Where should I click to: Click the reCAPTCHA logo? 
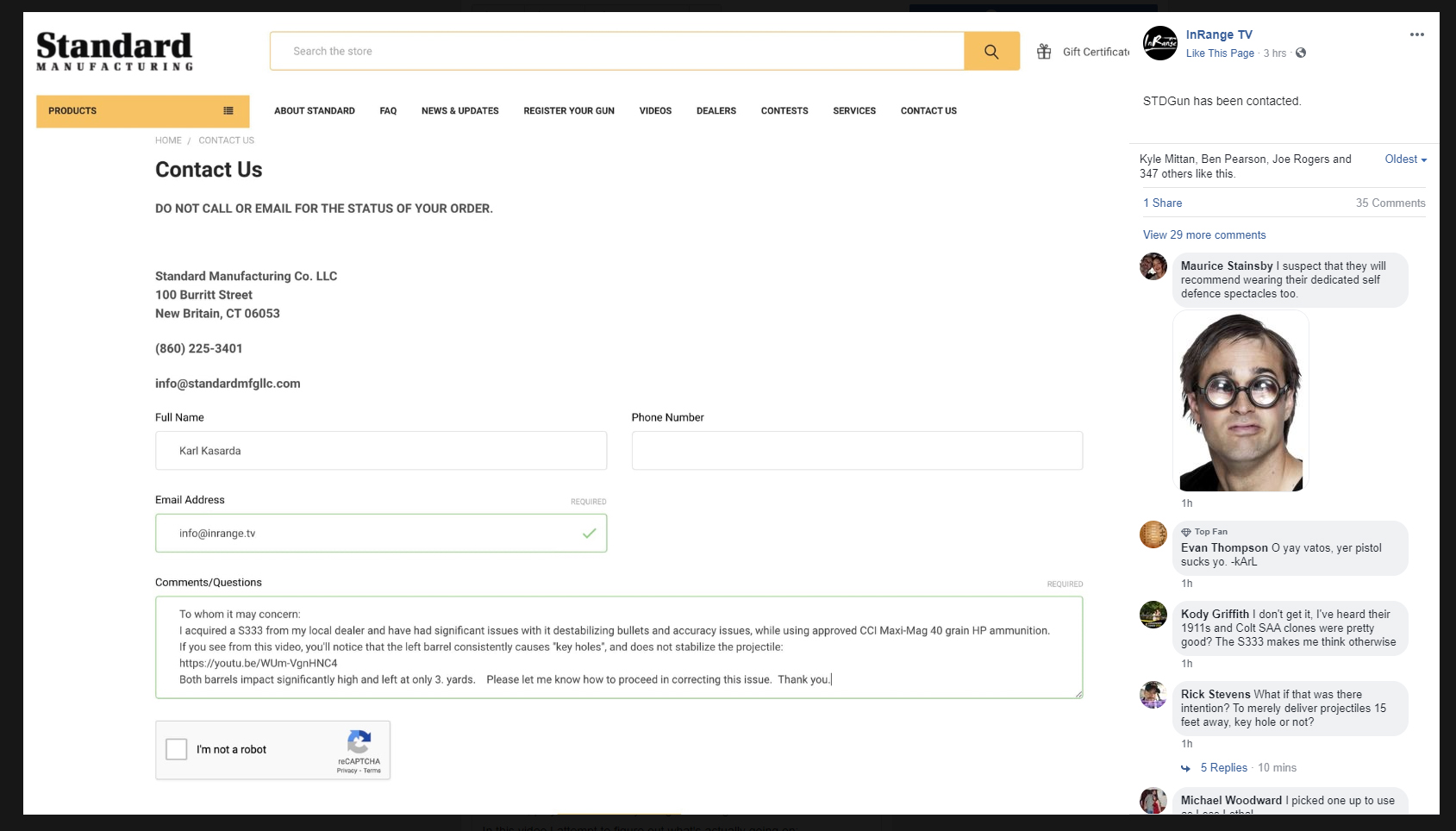(x=359, y=741)
